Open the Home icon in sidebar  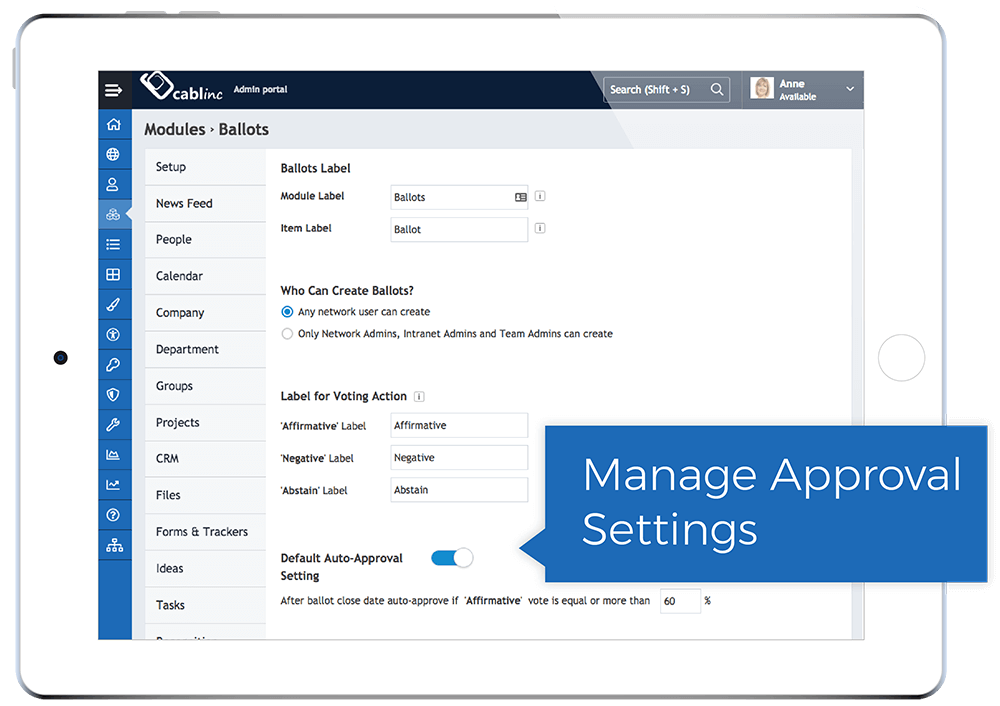[114, 124]
